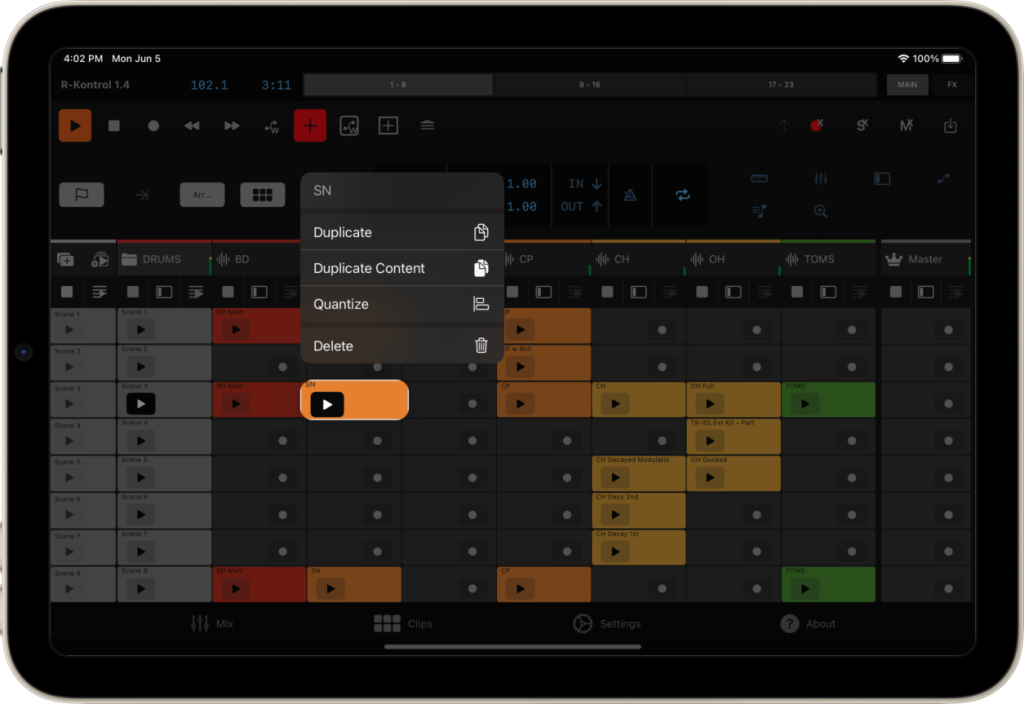Switch to the FX button
1024x704 pixels.
tap(951, 85)
